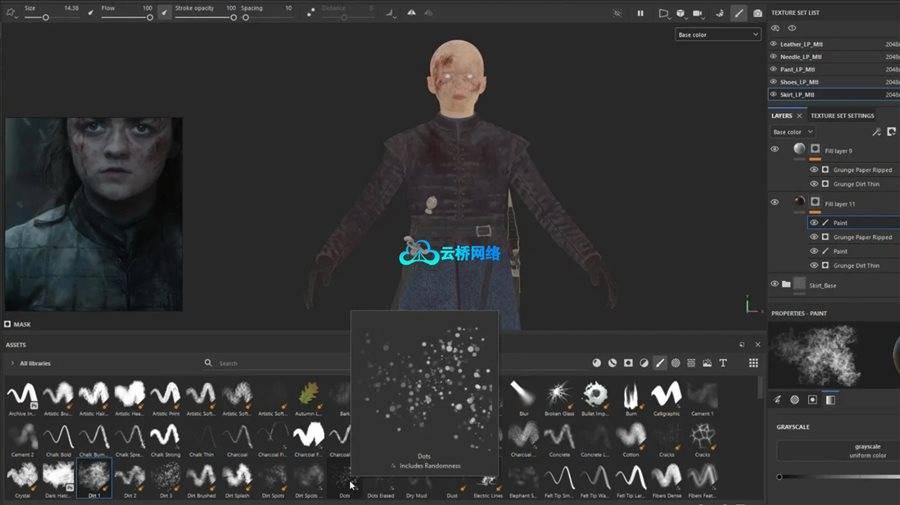Select the Layers tab
The image size is (900, 505).
click(781, 115)
